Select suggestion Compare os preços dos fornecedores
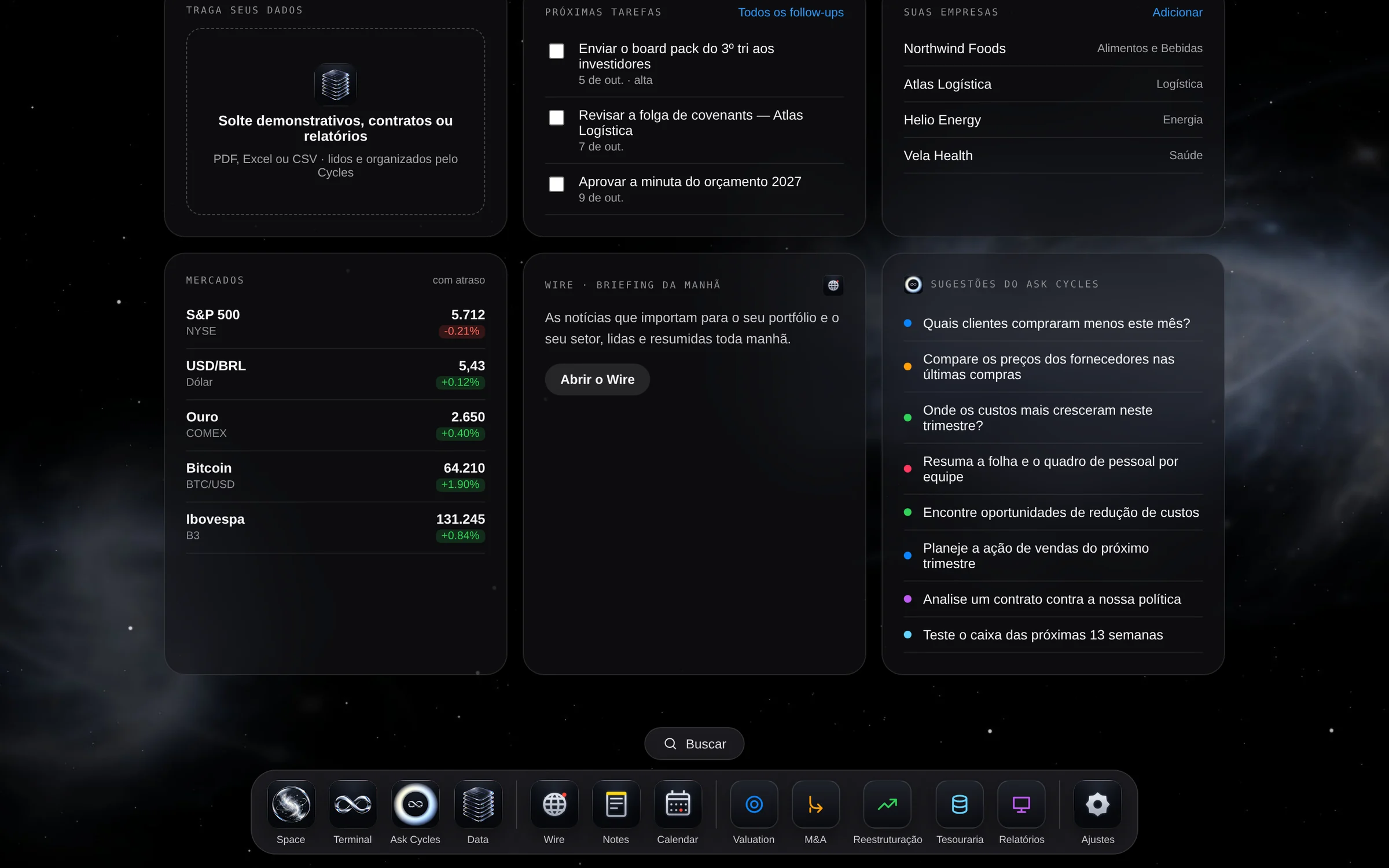Viewport: 1389px width, 868px height. [x=1053, y=367]
